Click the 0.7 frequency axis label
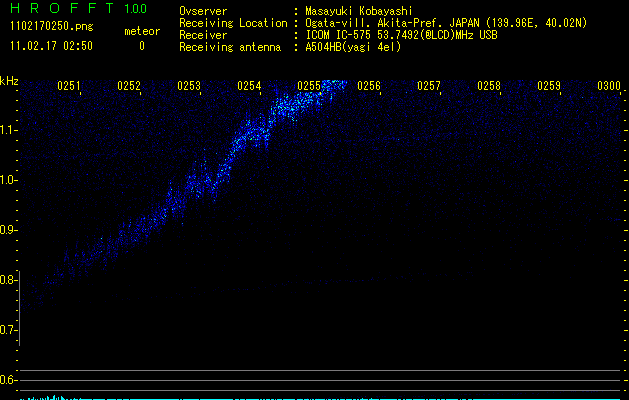Viewport: 629px width, 400px height. (x=8, y=330)
